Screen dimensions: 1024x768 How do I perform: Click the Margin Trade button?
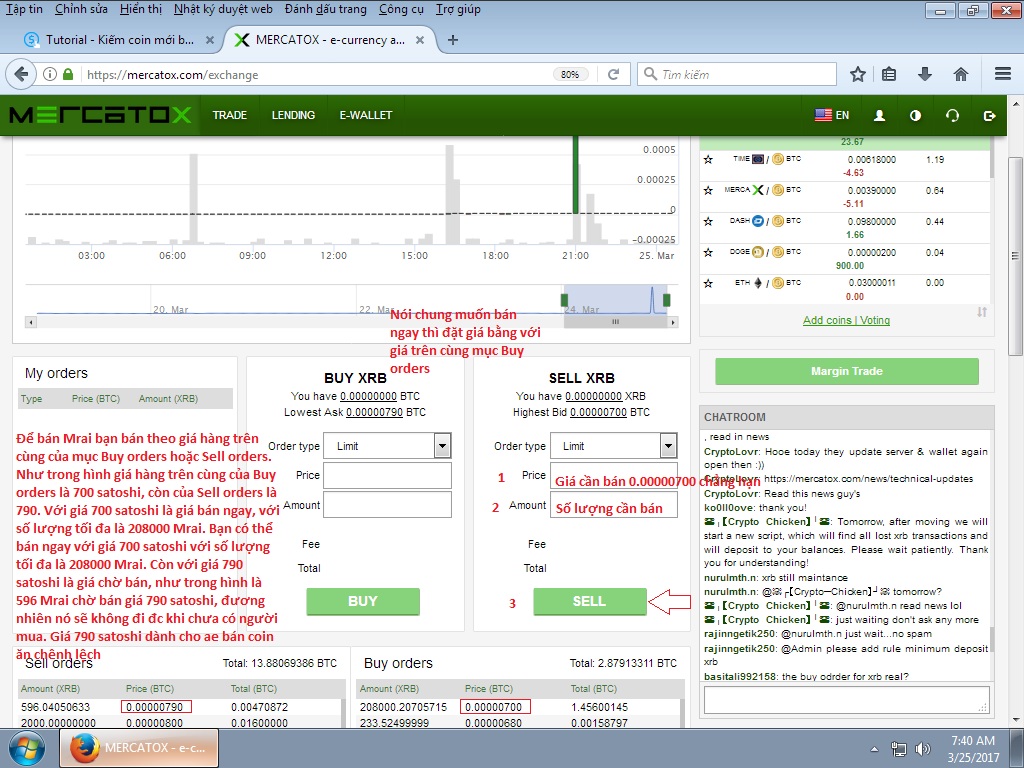(846, 371)
